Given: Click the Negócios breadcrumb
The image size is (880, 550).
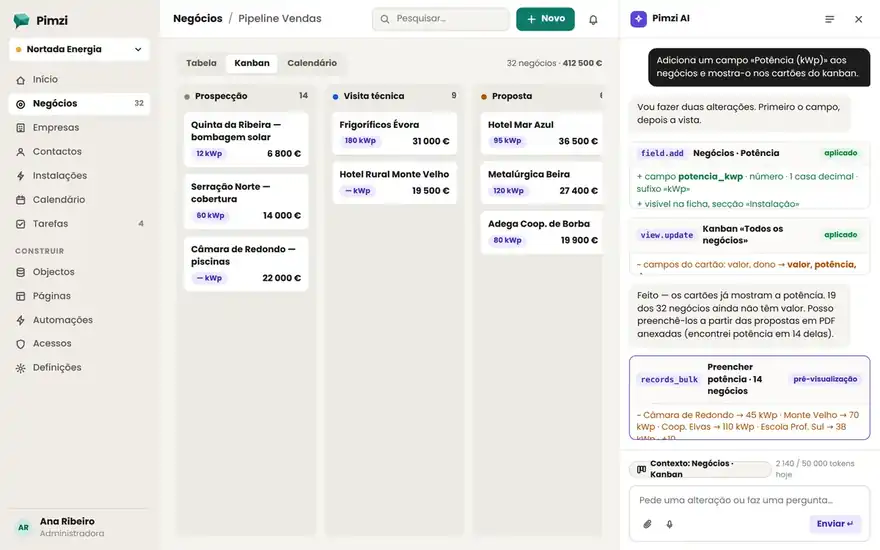Looking at the screenshot, I should (198, 19).
